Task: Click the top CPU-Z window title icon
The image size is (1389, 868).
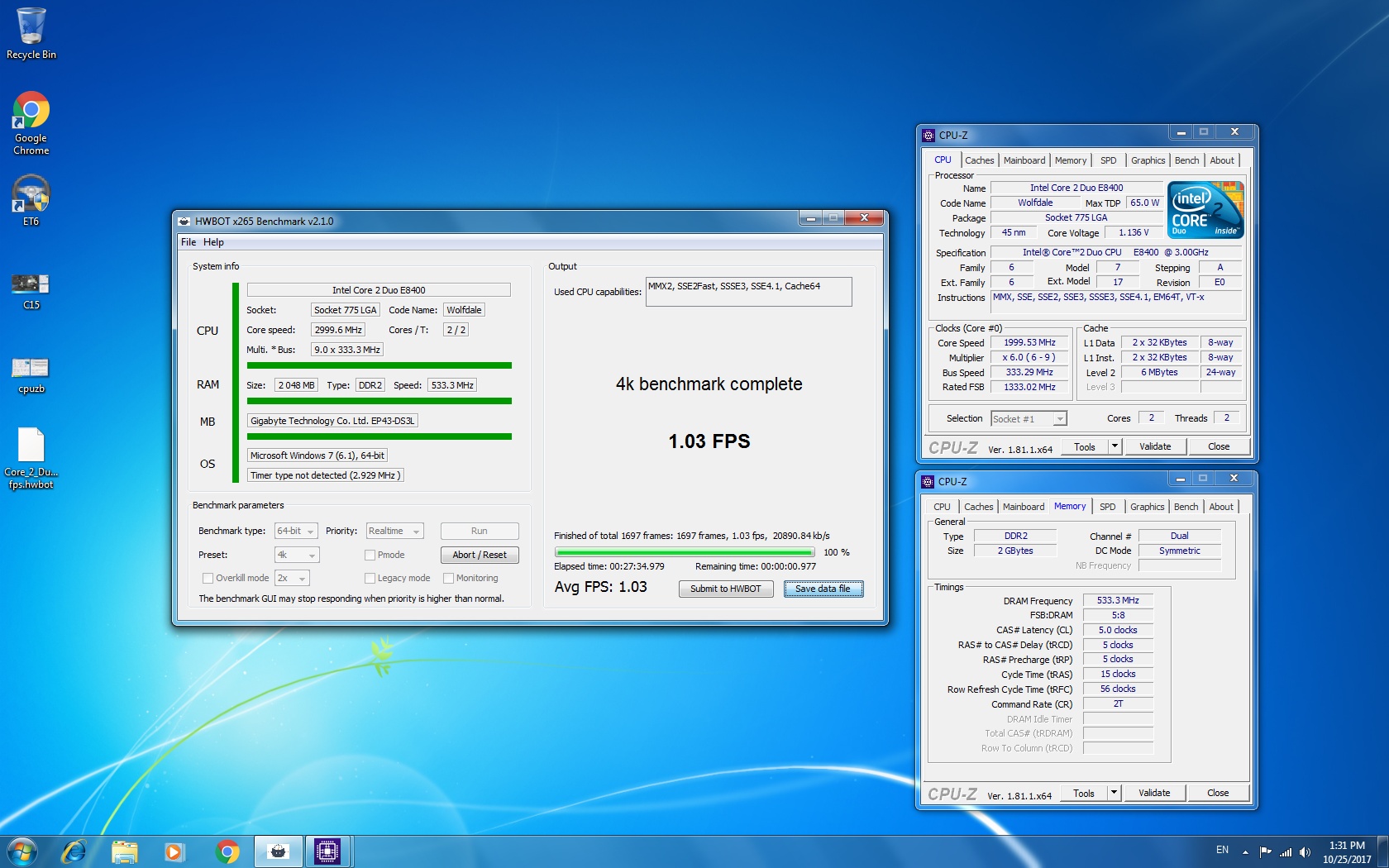Action: click(928, 135)
